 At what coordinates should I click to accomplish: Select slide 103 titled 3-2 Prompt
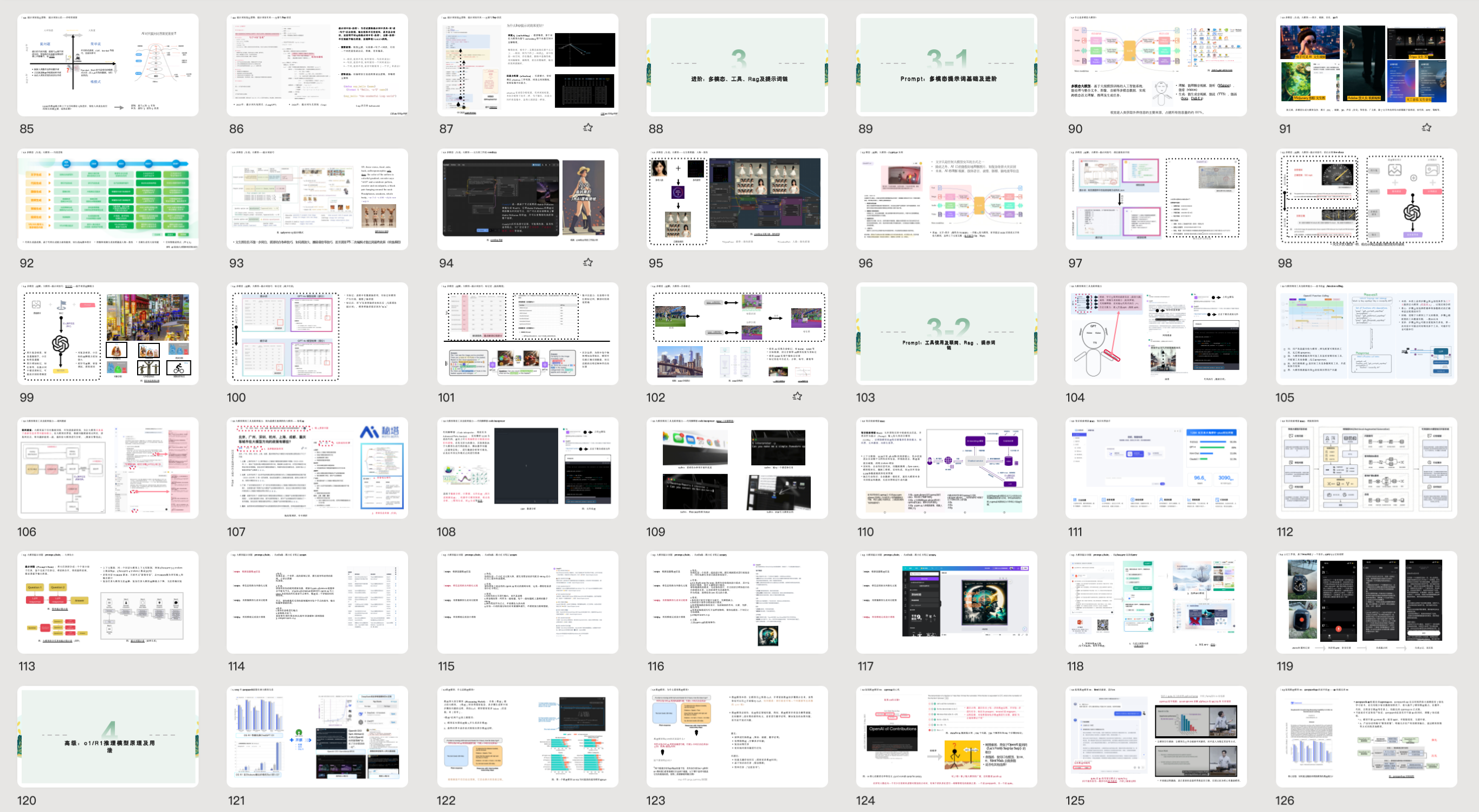point(946,333)
